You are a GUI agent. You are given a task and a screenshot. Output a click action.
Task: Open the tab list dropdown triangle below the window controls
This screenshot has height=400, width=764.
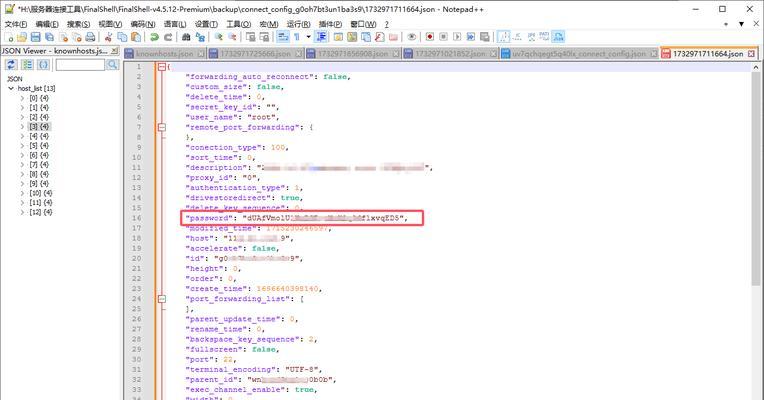[741, 24]
